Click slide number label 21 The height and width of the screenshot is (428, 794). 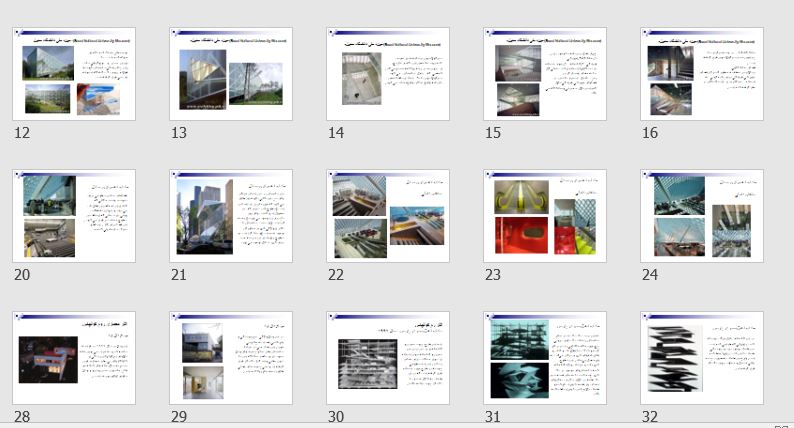[179, 275]
